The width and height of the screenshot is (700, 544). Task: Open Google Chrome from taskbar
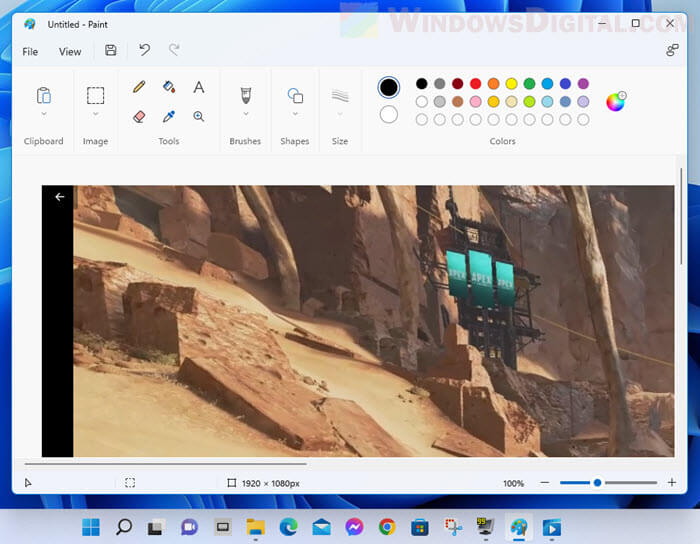coord(387,527)
